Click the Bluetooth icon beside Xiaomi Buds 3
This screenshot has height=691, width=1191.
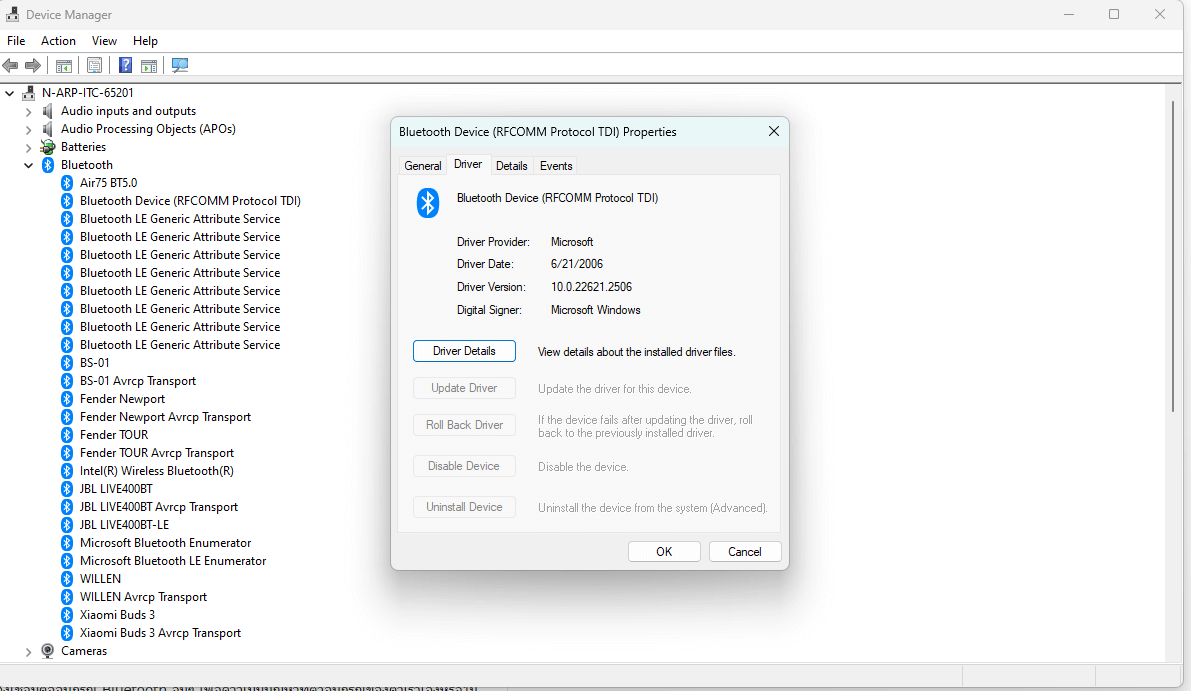click(x=67, y=615)
